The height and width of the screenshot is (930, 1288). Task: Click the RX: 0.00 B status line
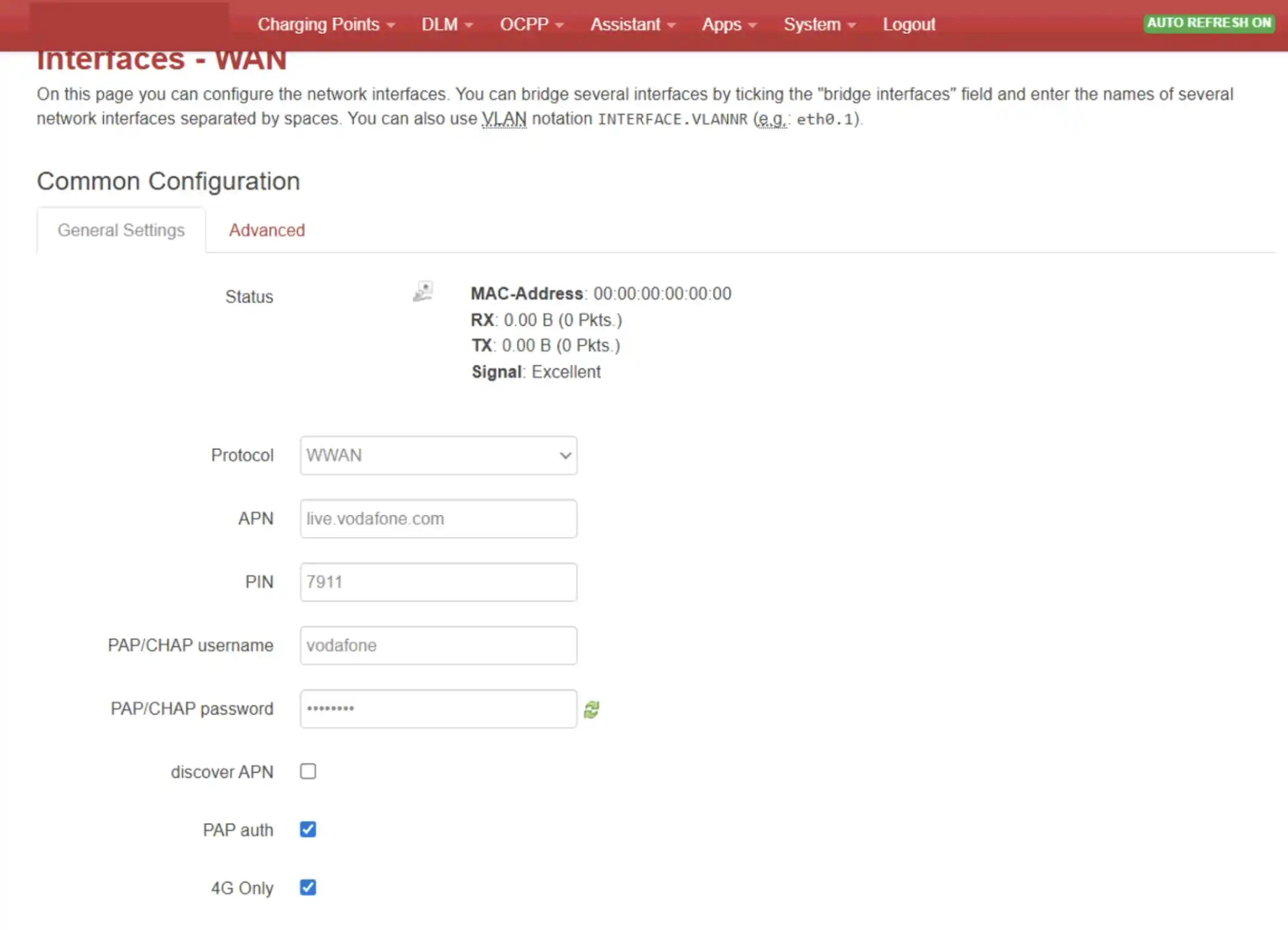547,320
